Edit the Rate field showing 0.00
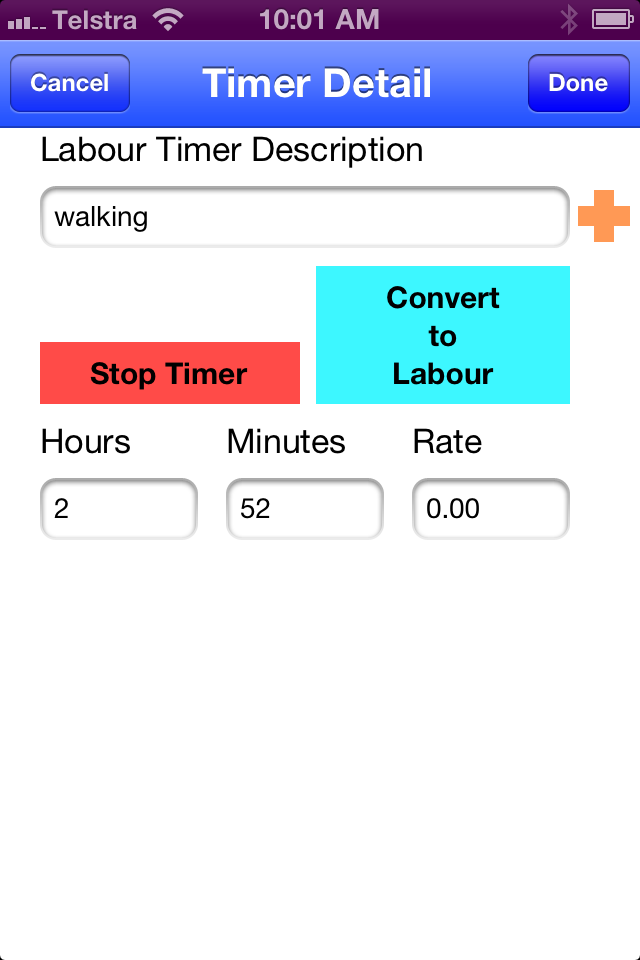640x960 pixels. pos(490,509)
